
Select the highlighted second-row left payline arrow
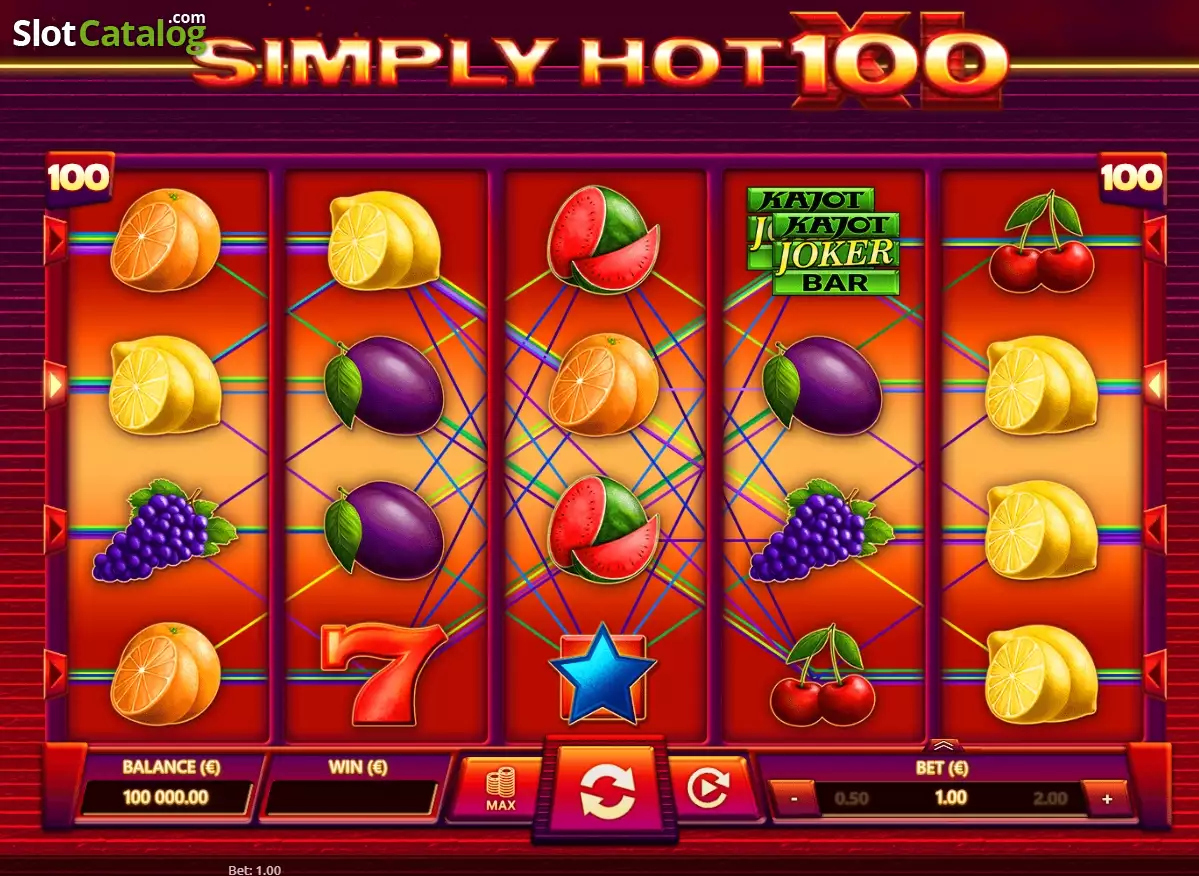click(x=56, y=384)
